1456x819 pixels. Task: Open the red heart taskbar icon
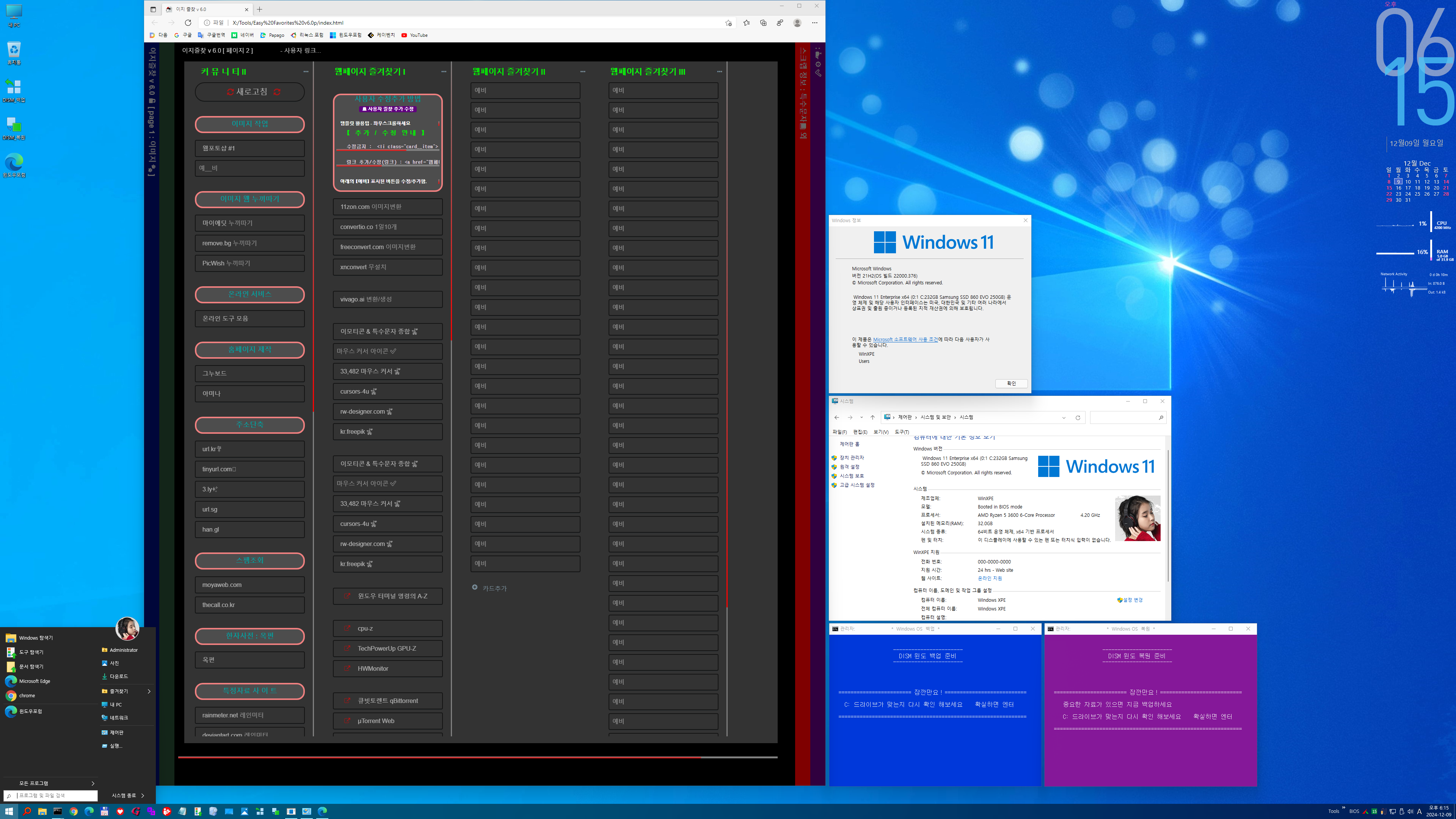[120, 811]
